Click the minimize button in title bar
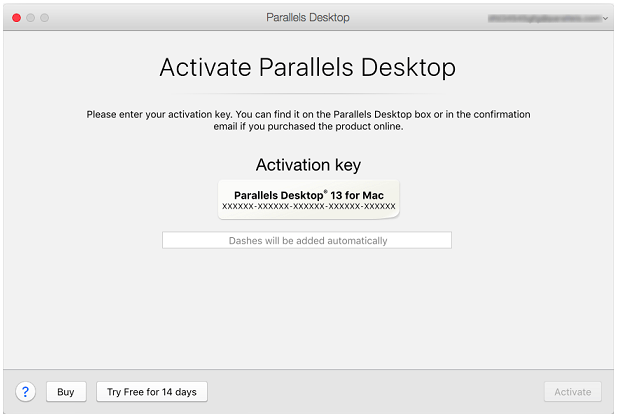 pos(31,18)
